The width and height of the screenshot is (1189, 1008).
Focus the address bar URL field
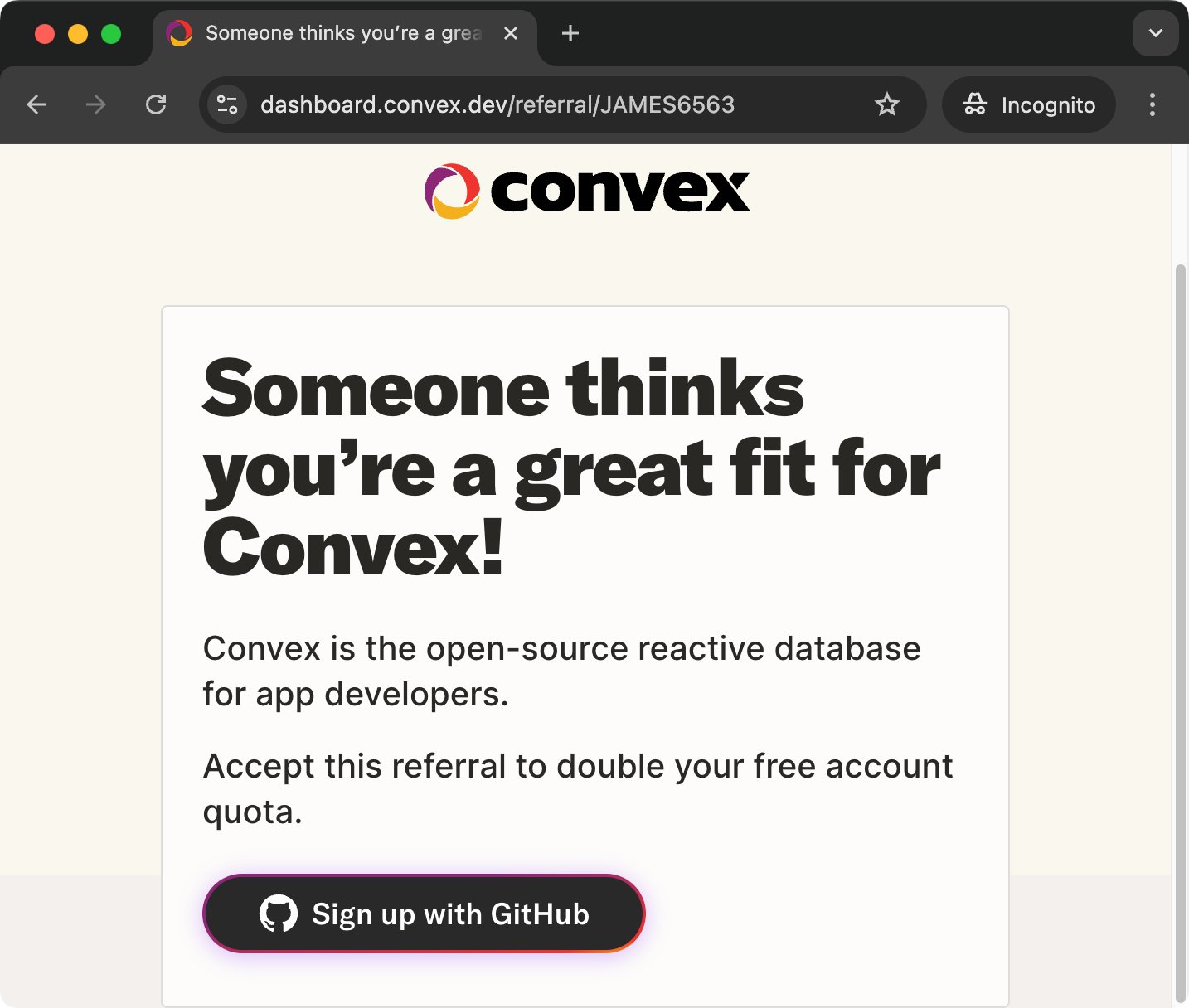(497, 104)
